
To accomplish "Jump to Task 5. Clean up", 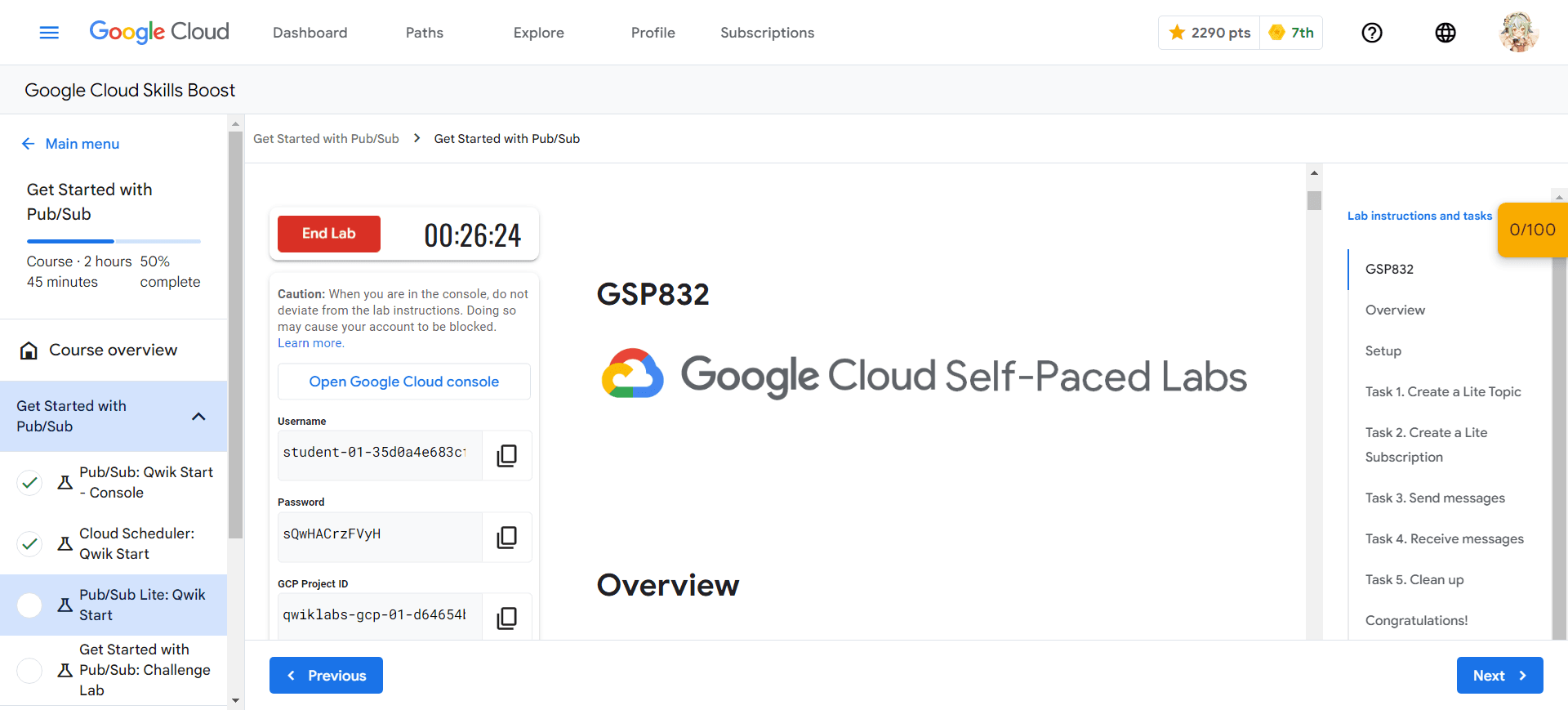I will coord(1414,579).
